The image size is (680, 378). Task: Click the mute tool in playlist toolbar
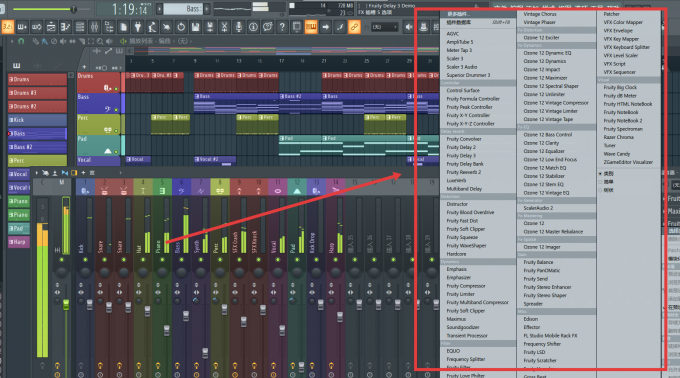tap(63, 41)
